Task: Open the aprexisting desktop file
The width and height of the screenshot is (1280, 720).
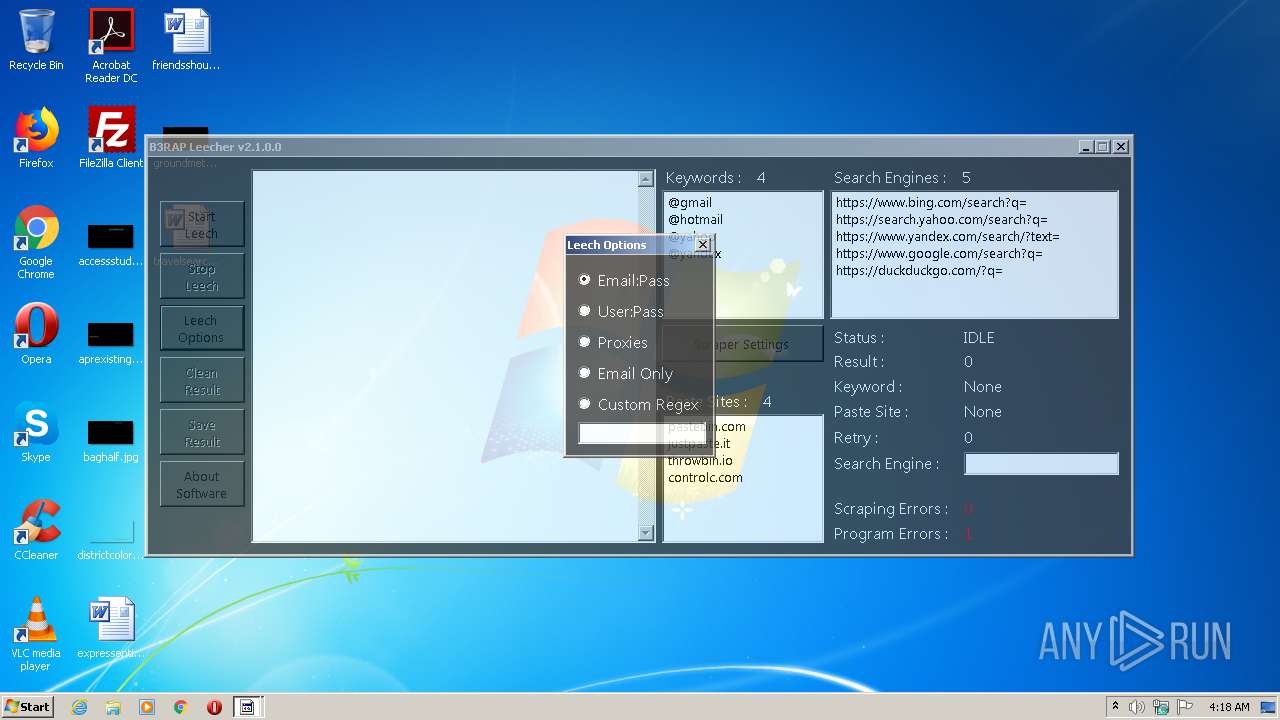Action: 111,344
